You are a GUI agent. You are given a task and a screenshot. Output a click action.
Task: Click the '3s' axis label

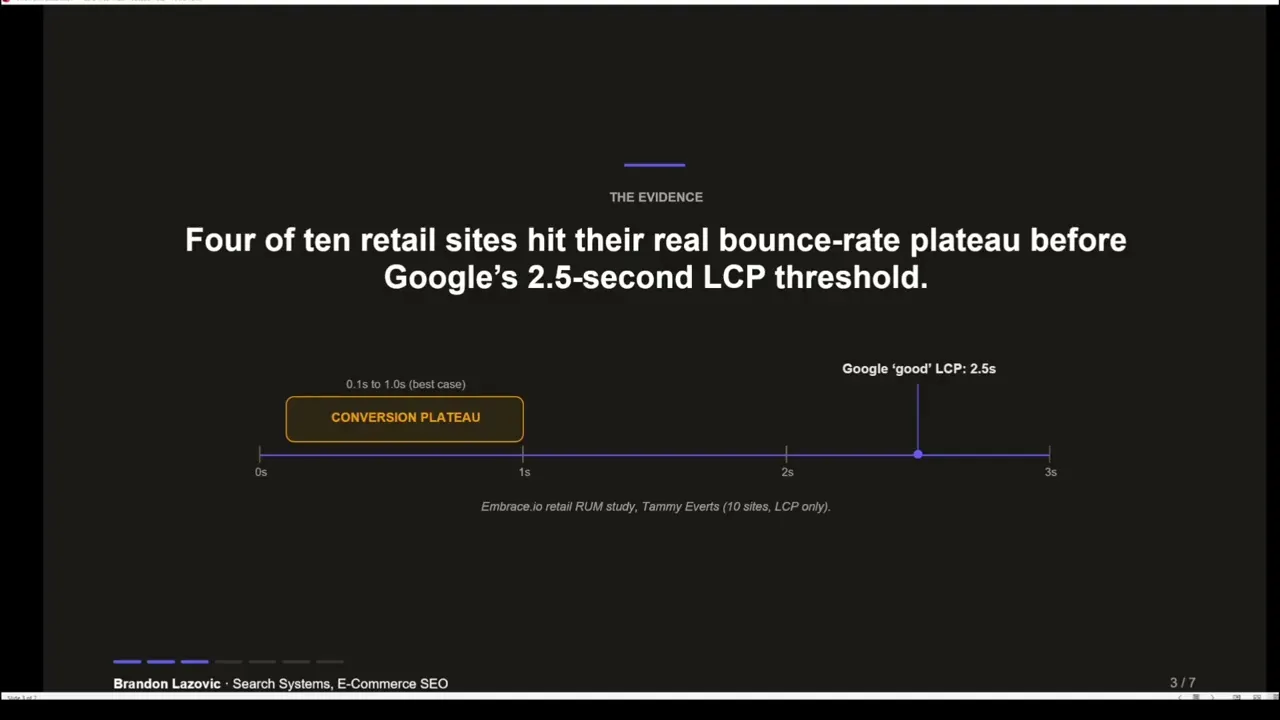tap(1050, 472)
